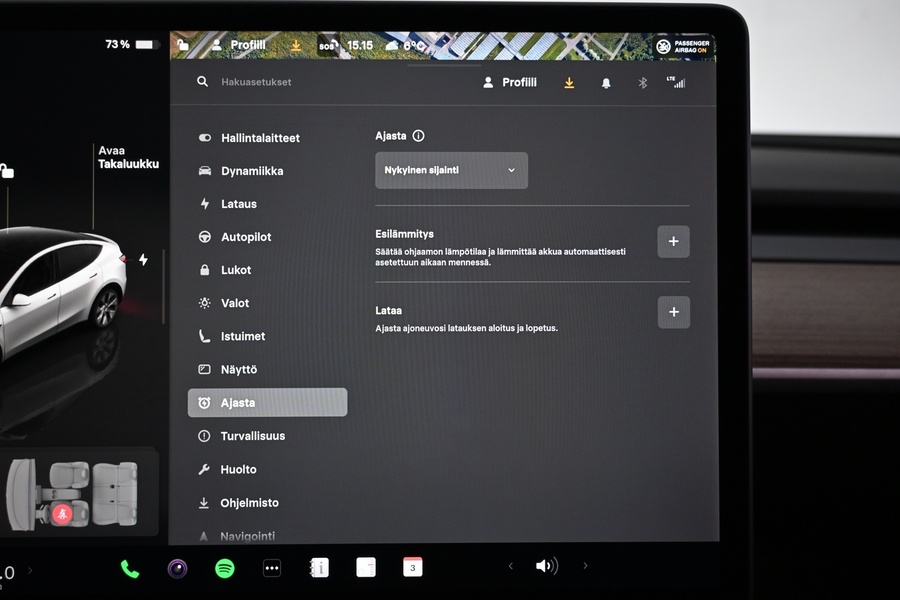Add a new Lataa charging schedule

[x=673, y=312]
